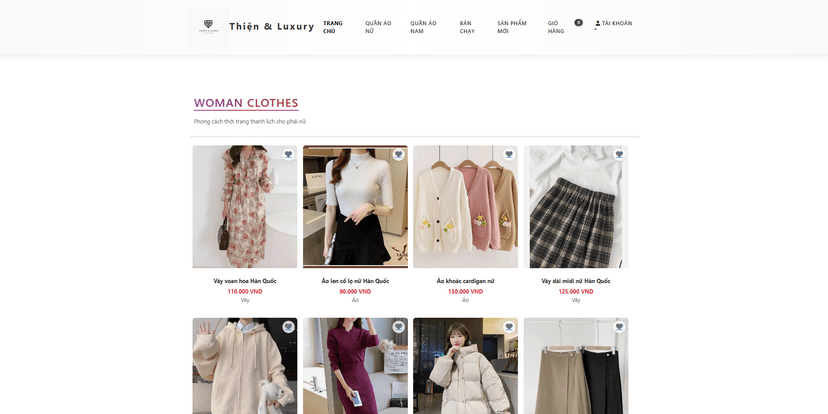This screenshot has height=414, width=828.
Task: Click three cardigans product image
Action: [465, 207]
